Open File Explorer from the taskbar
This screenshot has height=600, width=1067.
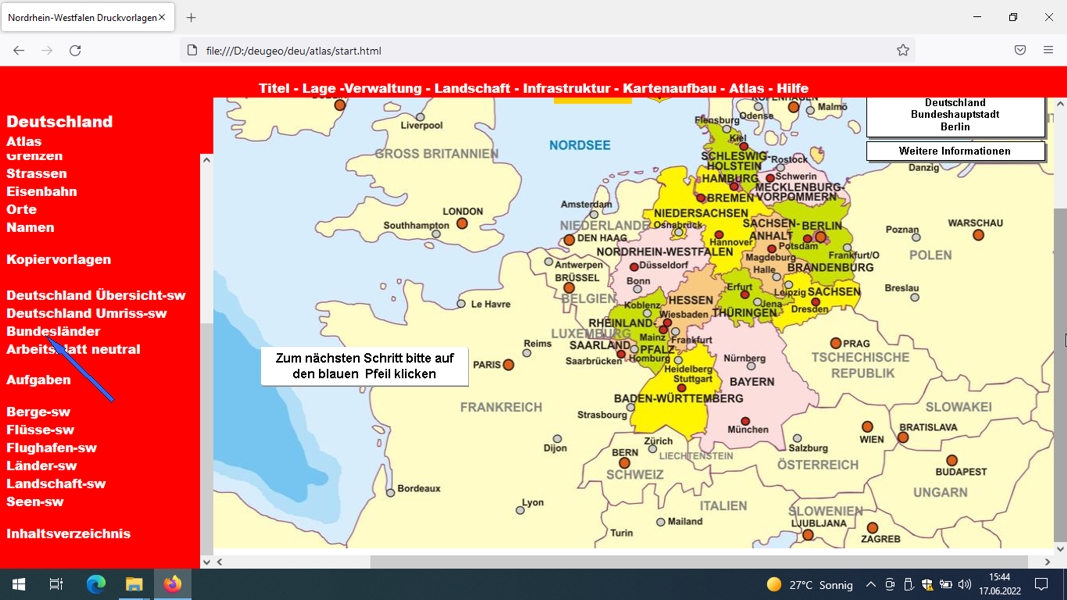[x=134, y=584]
